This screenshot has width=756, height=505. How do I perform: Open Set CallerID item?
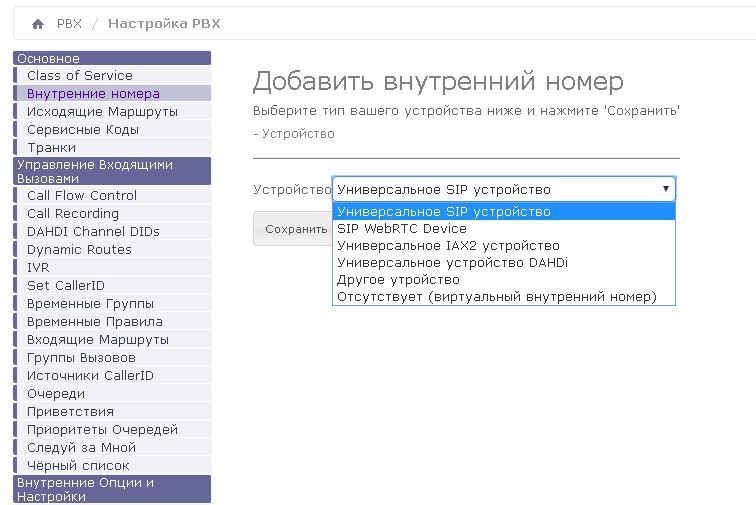click(x=112, y=286)
